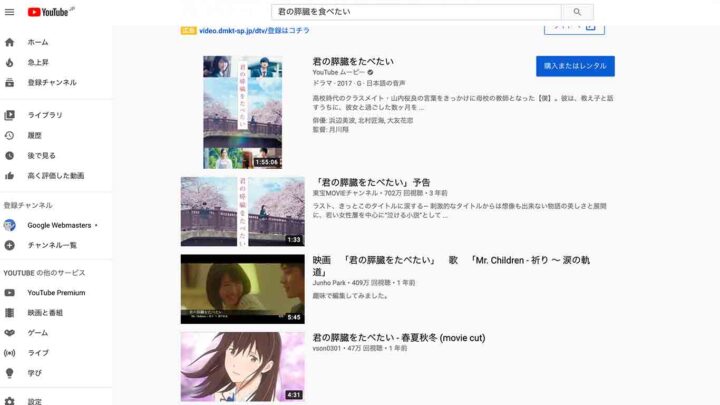Focus the search input field

416,12
